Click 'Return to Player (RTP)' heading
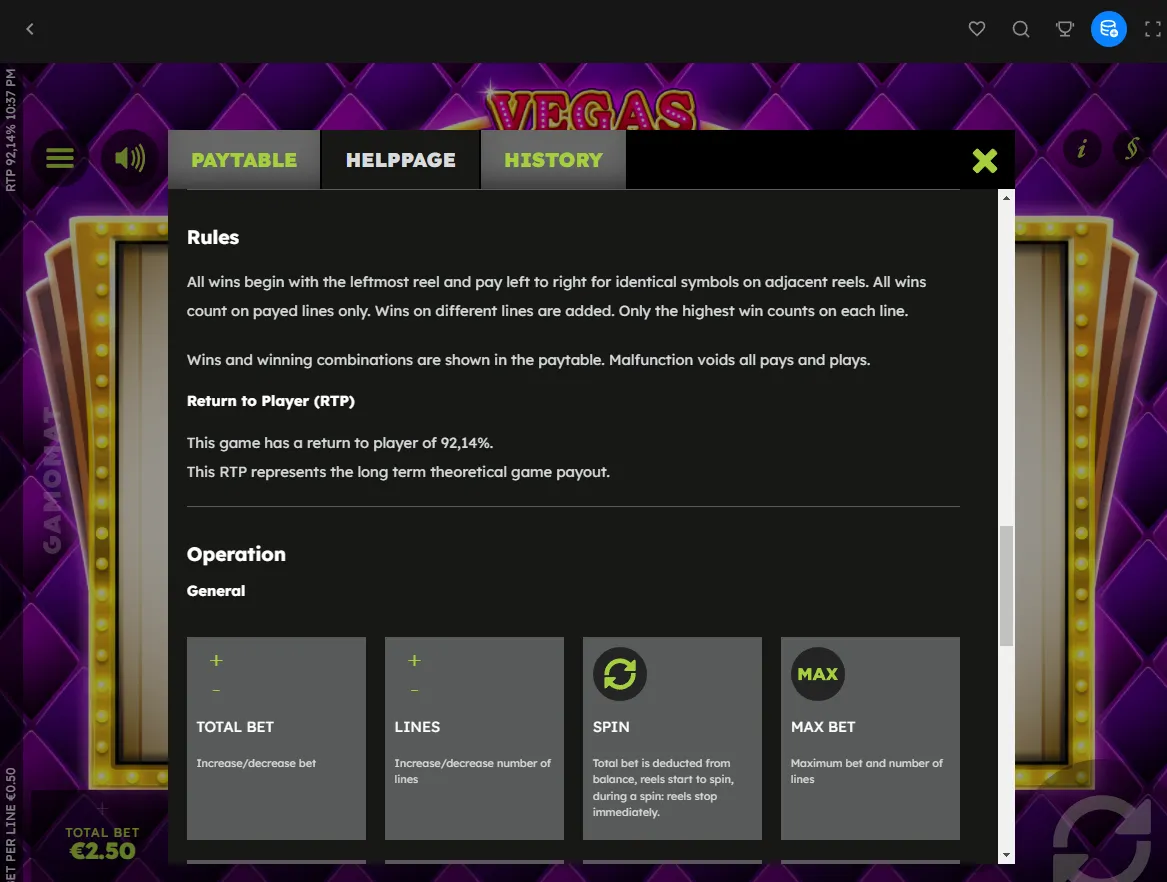Viewport: 1167px width, 882px height. [271, 401]
